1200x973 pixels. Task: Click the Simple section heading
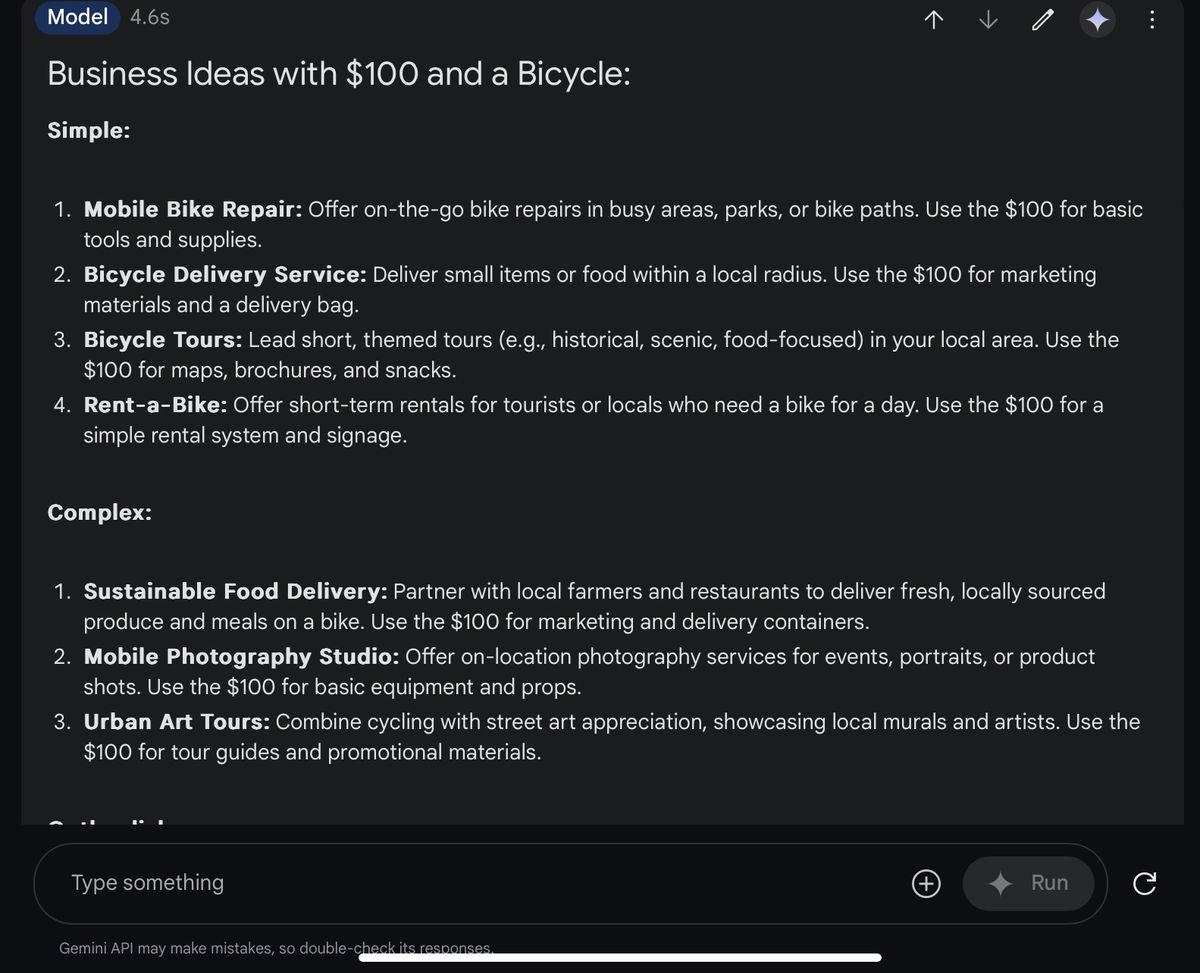(88, 130)
